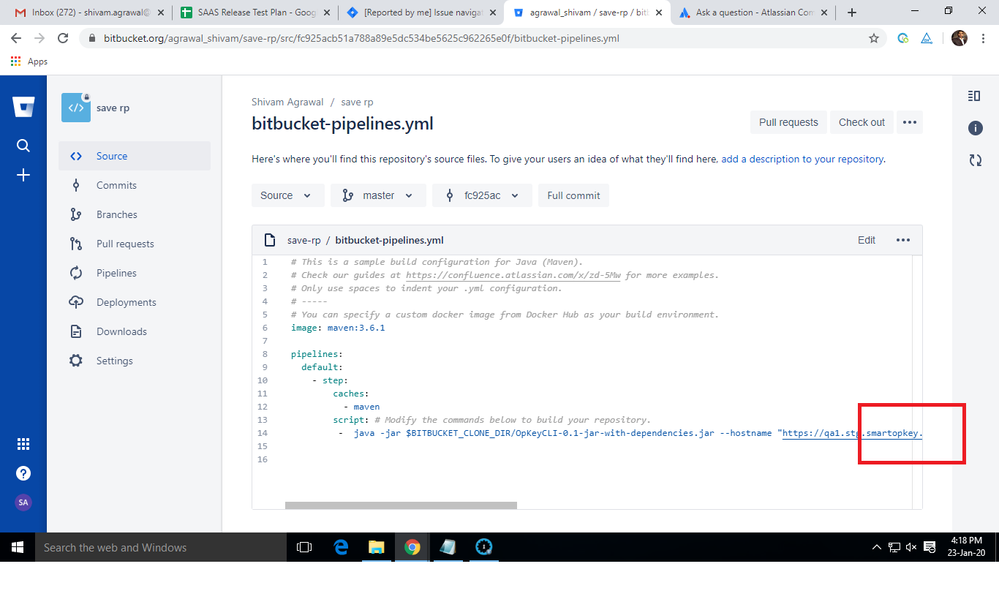This screenshot has height=594, width=999.
Task: Click add a description to your repository link
Action: 802,159
